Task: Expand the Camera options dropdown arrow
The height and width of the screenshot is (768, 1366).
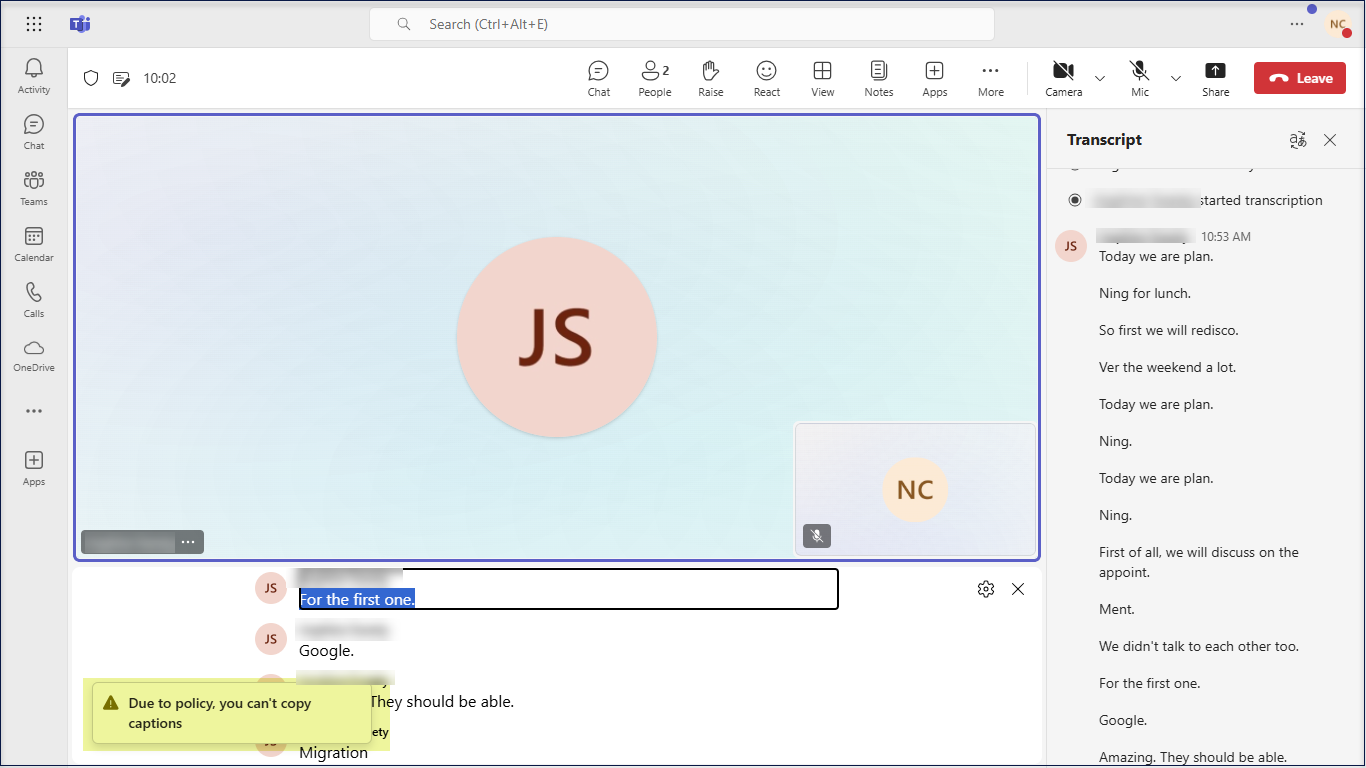Action: 1100,78
